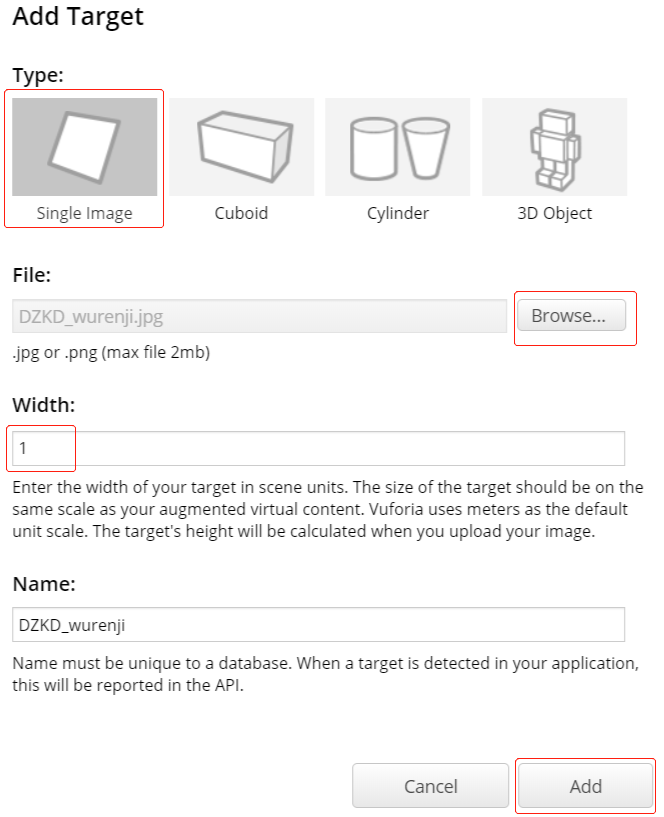This screenshot has width=664, height=817.
Task: Click the "Add Target" dialog title
Action: (x=78, y=17)
